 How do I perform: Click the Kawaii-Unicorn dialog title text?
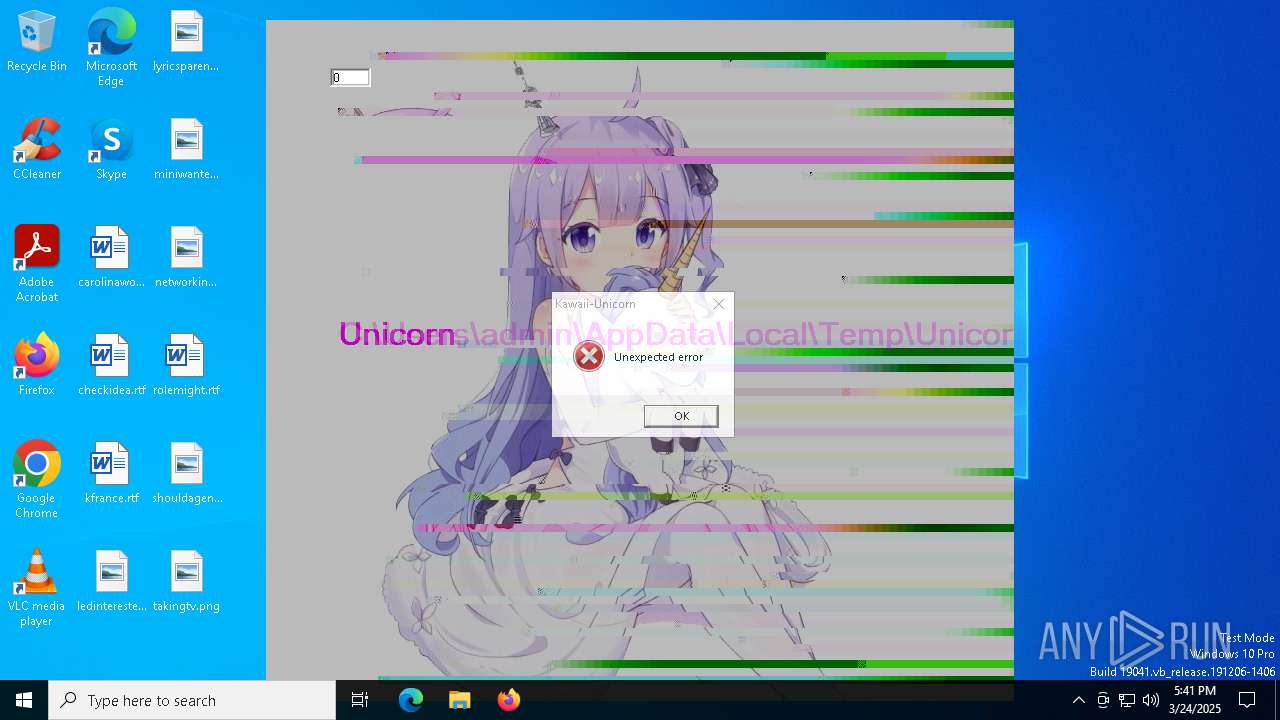[x=595, y=304]
